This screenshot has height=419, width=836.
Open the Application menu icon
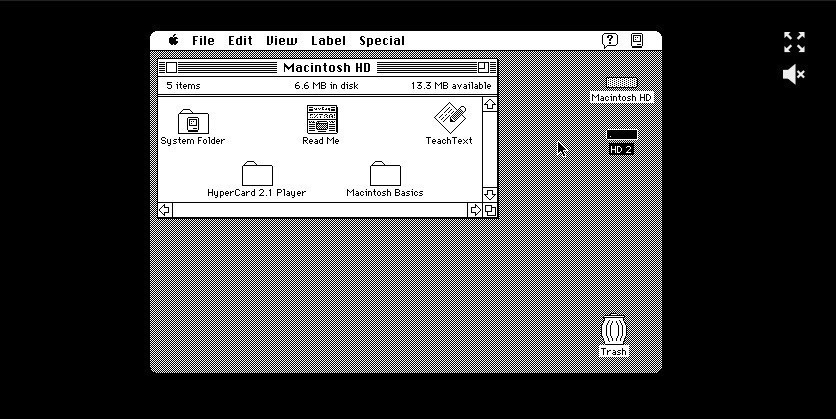tap(637, 41)
